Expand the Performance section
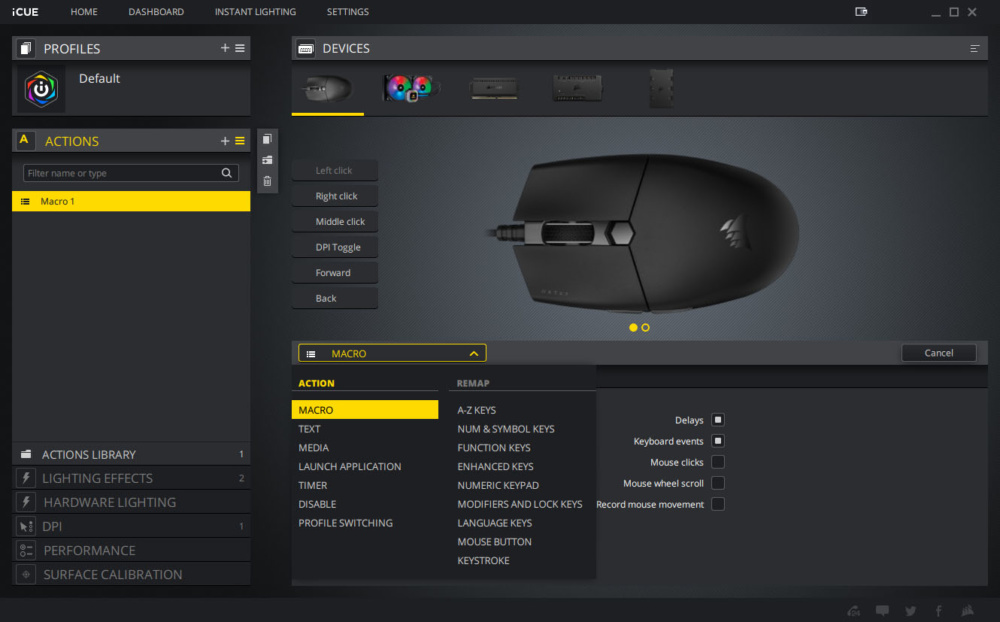Screen dimensions: 1000x622 tap(131, 551)
